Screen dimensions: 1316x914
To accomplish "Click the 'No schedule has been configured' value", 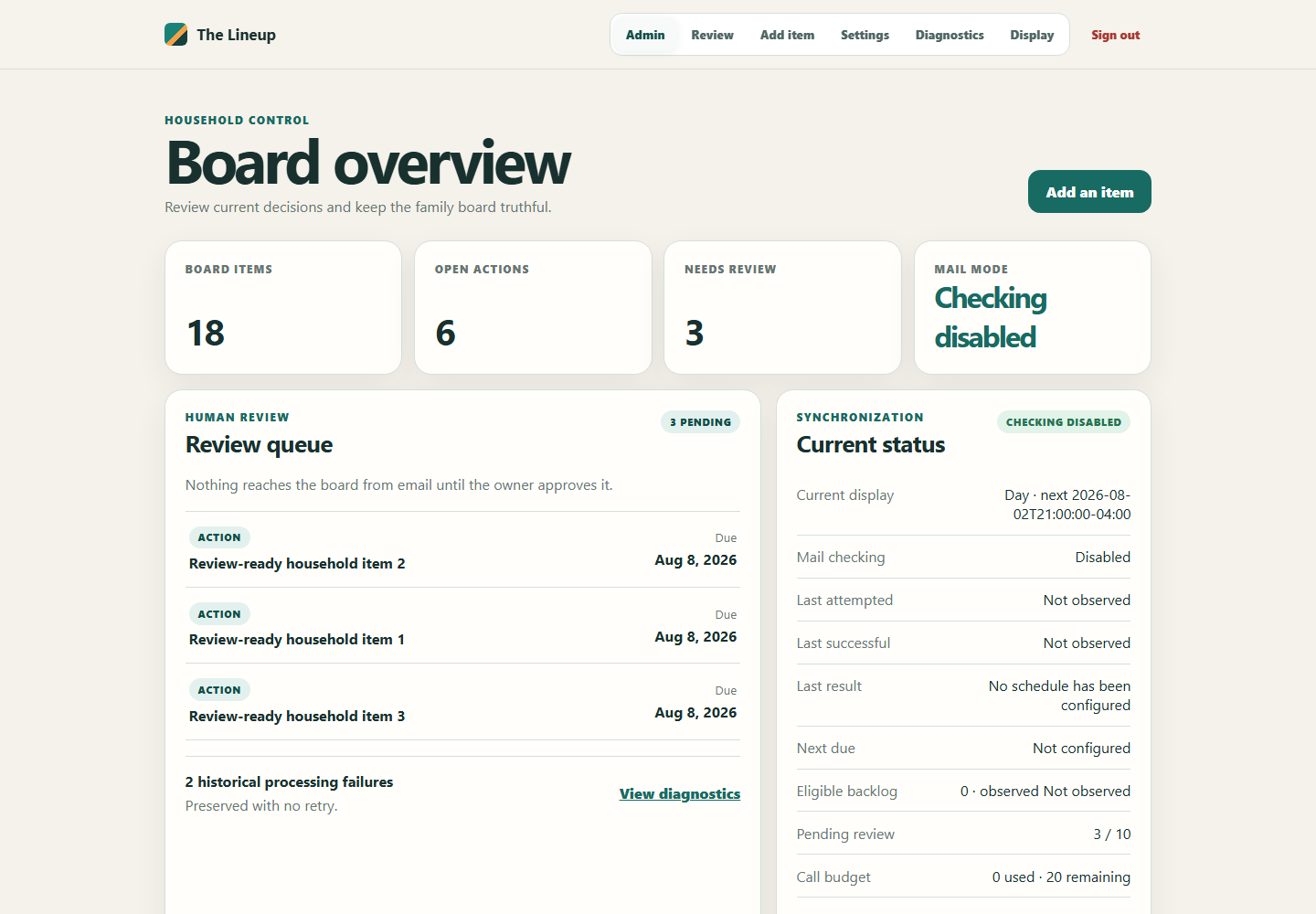I will (1059, 696).
